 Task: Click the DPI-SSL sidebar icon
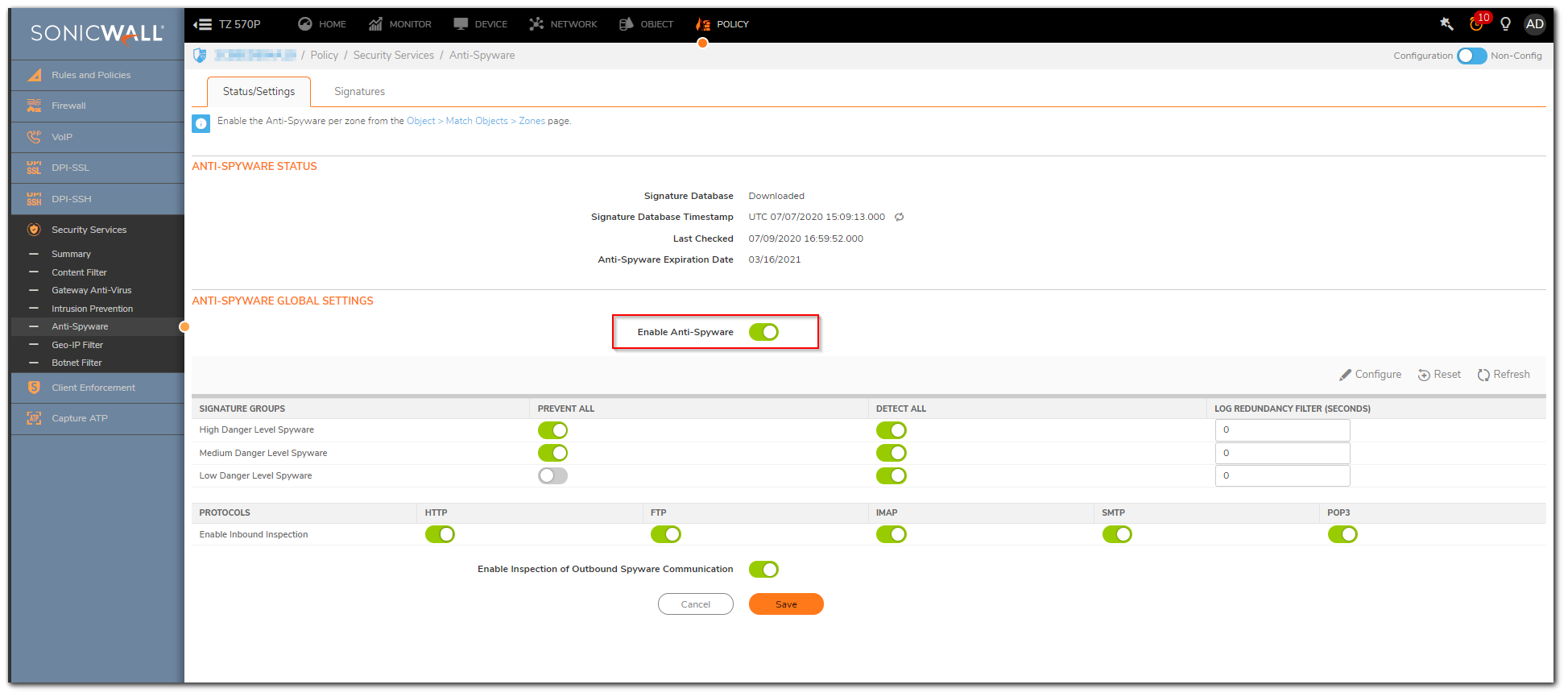34,168
